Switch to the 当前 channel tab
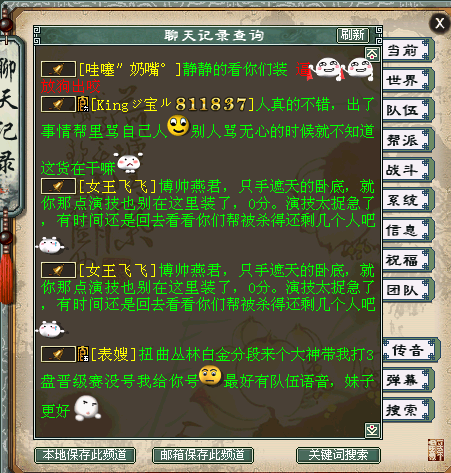The image size is (451, 473). click(x=408, y=50)
